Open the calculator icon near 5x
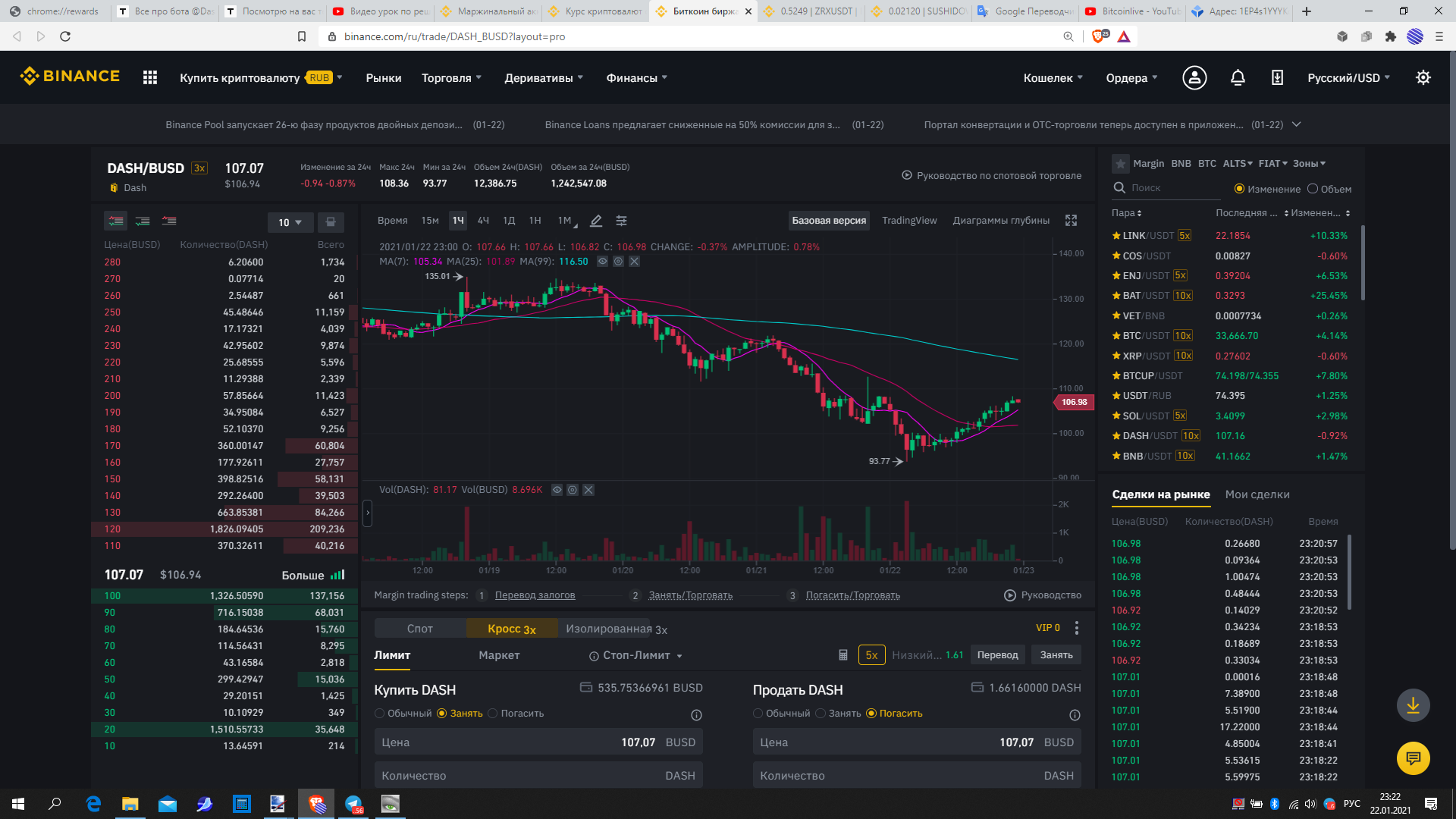Screen dimensions: 1456x819 click(843, 655)
